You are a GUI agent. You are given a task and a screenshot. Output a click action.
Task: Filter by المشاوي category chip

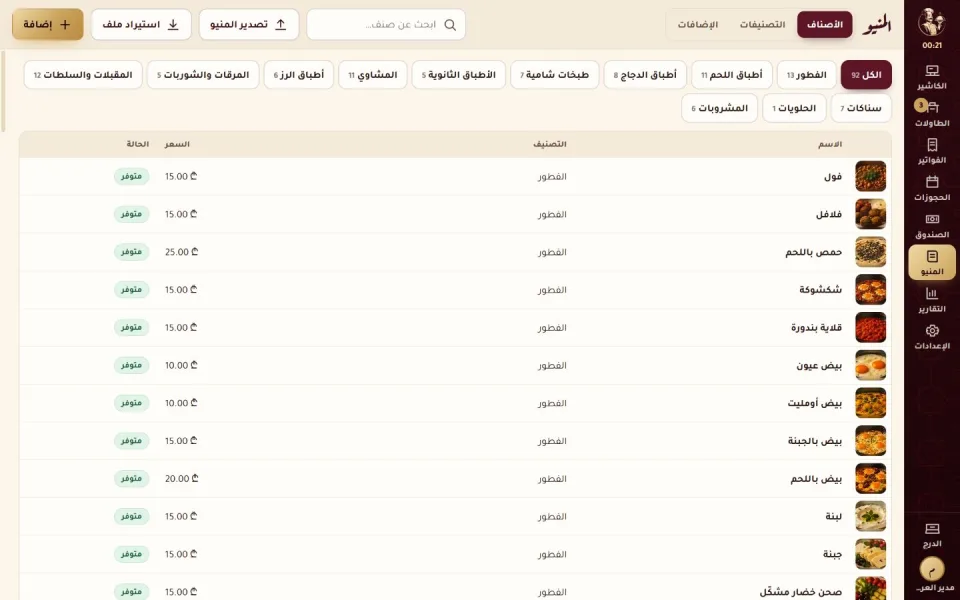pyautogui.click(x=373, y=75)
